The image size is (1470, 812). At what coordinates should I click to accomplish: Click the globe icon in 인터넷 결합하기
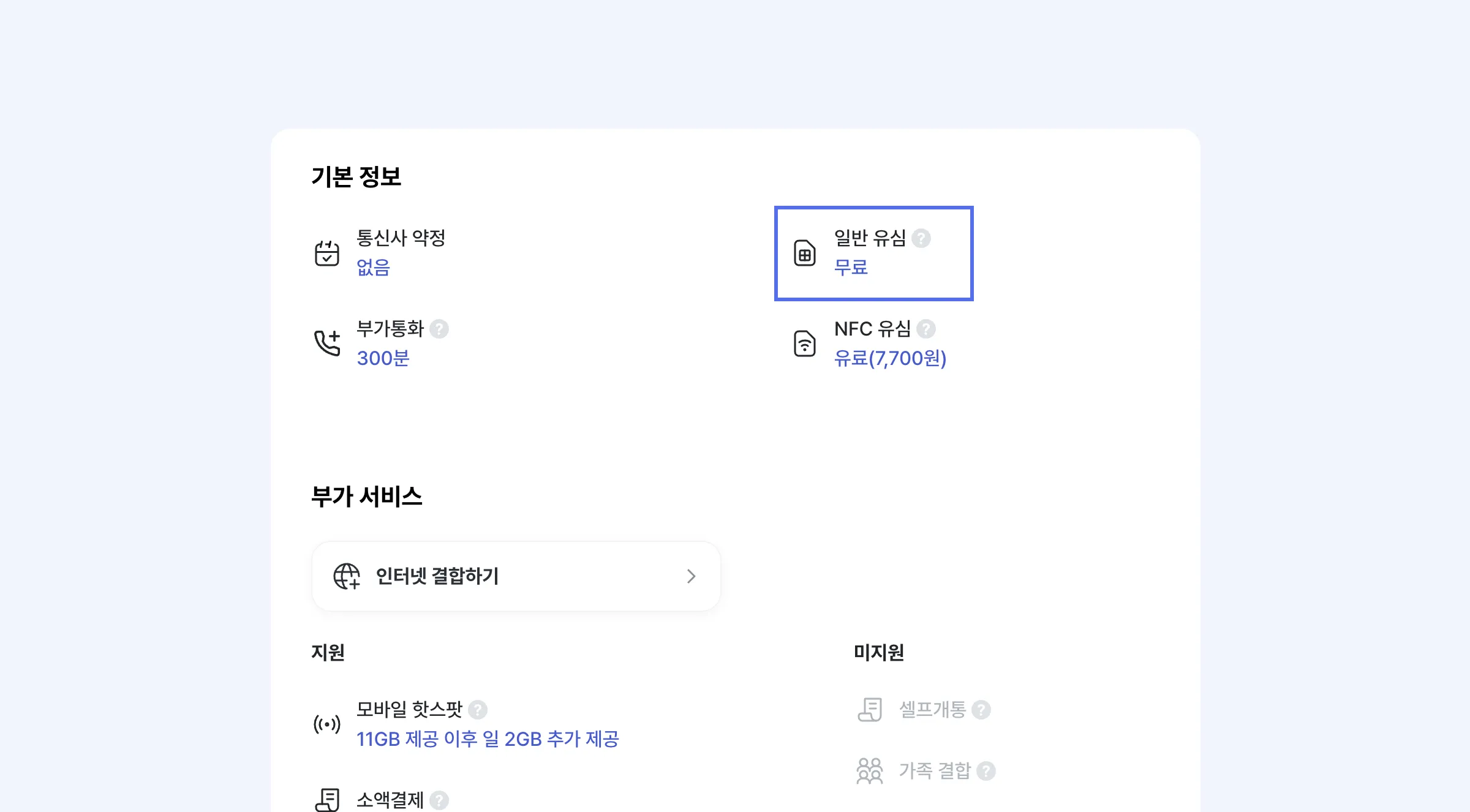pos(347,576)
